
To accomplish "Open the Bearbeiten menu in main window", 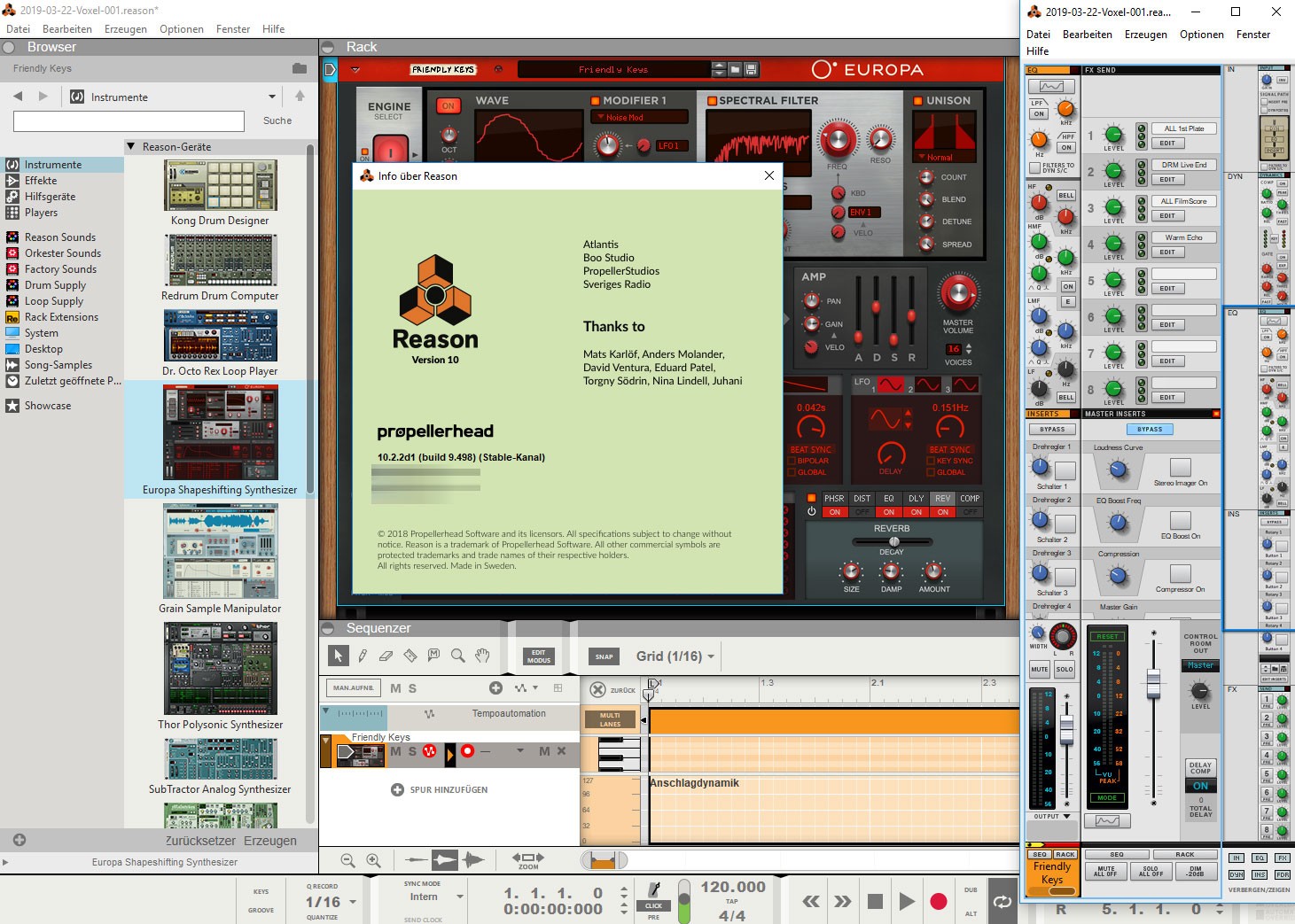I will [67, 29].
